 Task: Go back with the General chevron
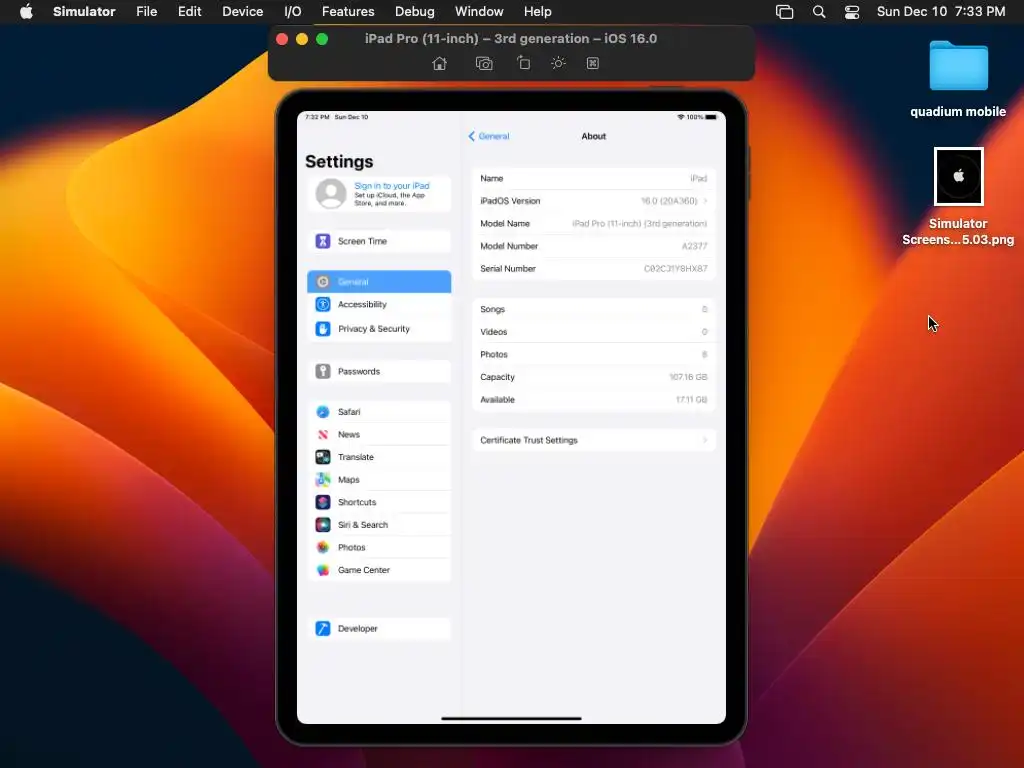(x=472, y=136)
